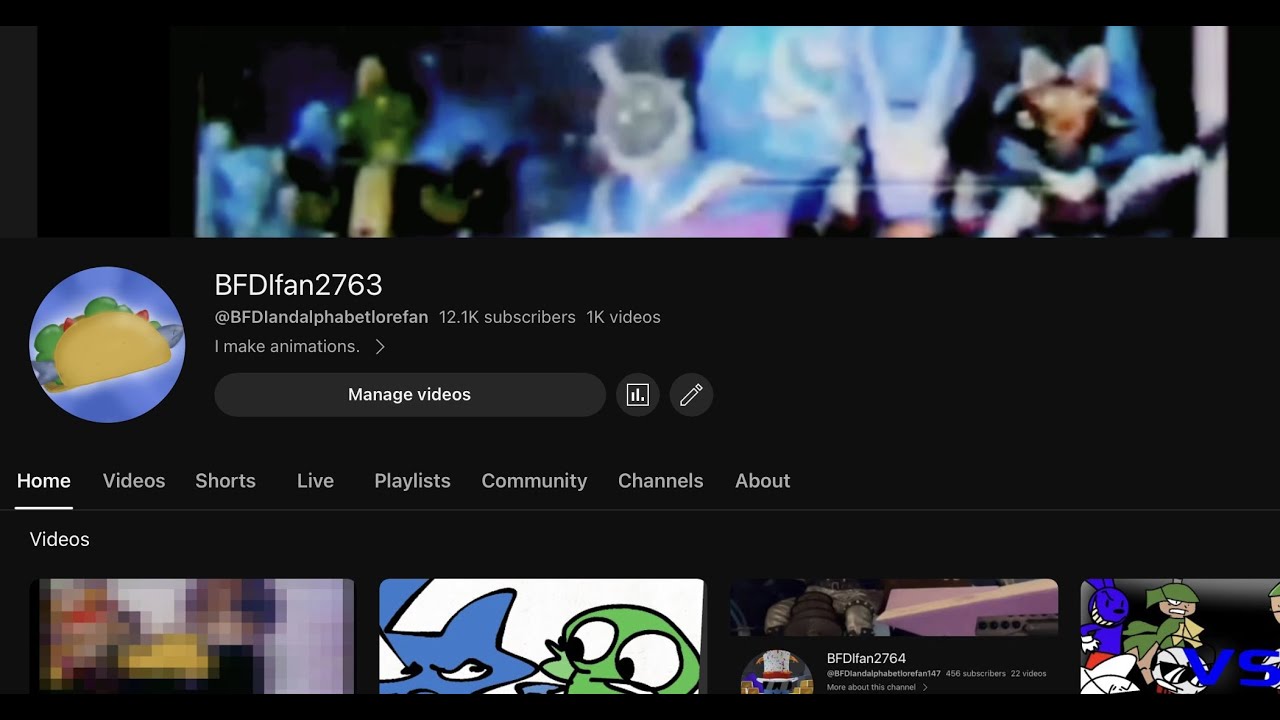The height and width of the screenshot is (720, 1280).
Task: Click the 1K videos count
Action: click(623, 317)
